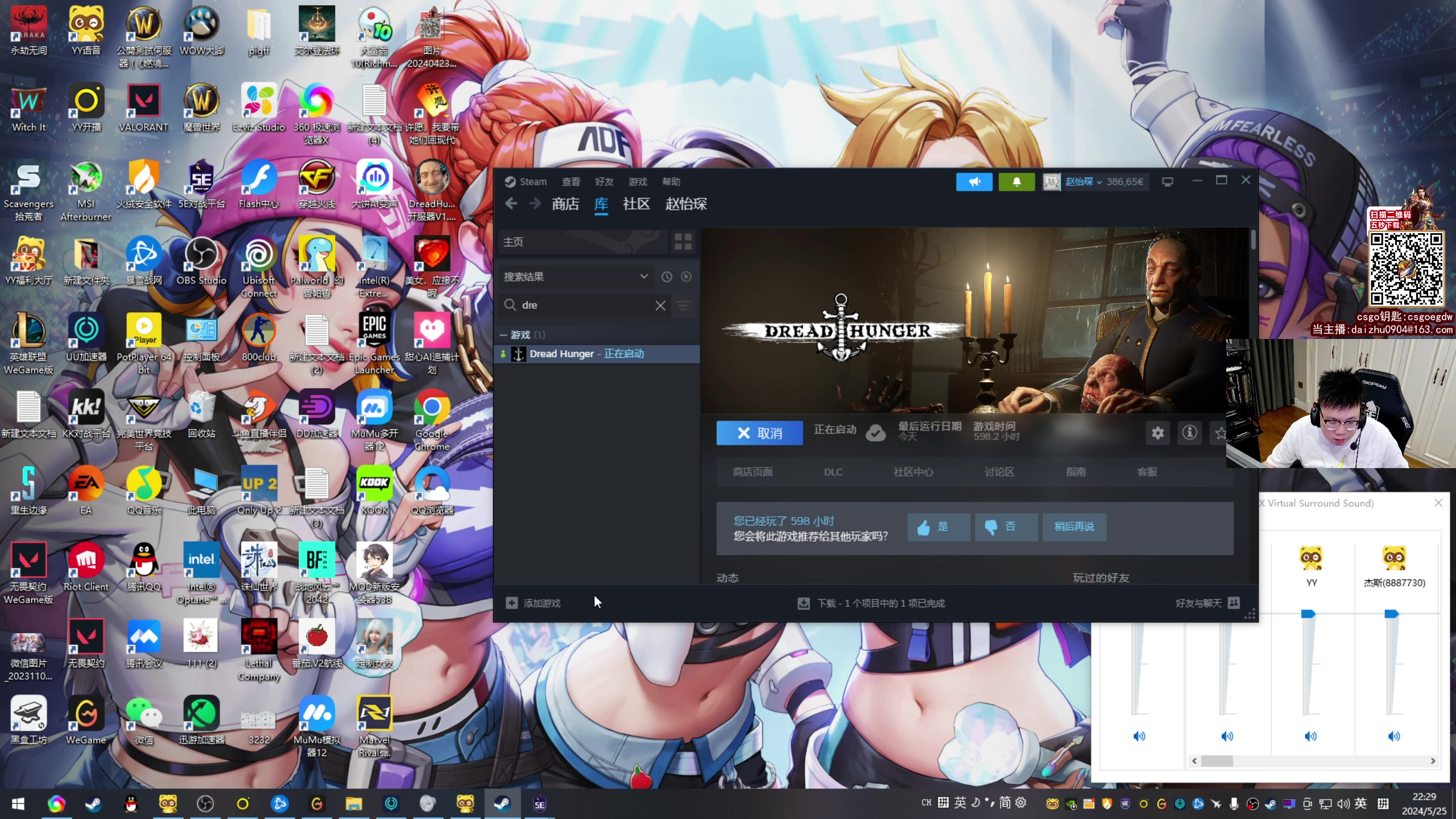This screenshot has width=1456, height=819.
Task: Go forward with Steam's right arrow
Action: point(535,204)
